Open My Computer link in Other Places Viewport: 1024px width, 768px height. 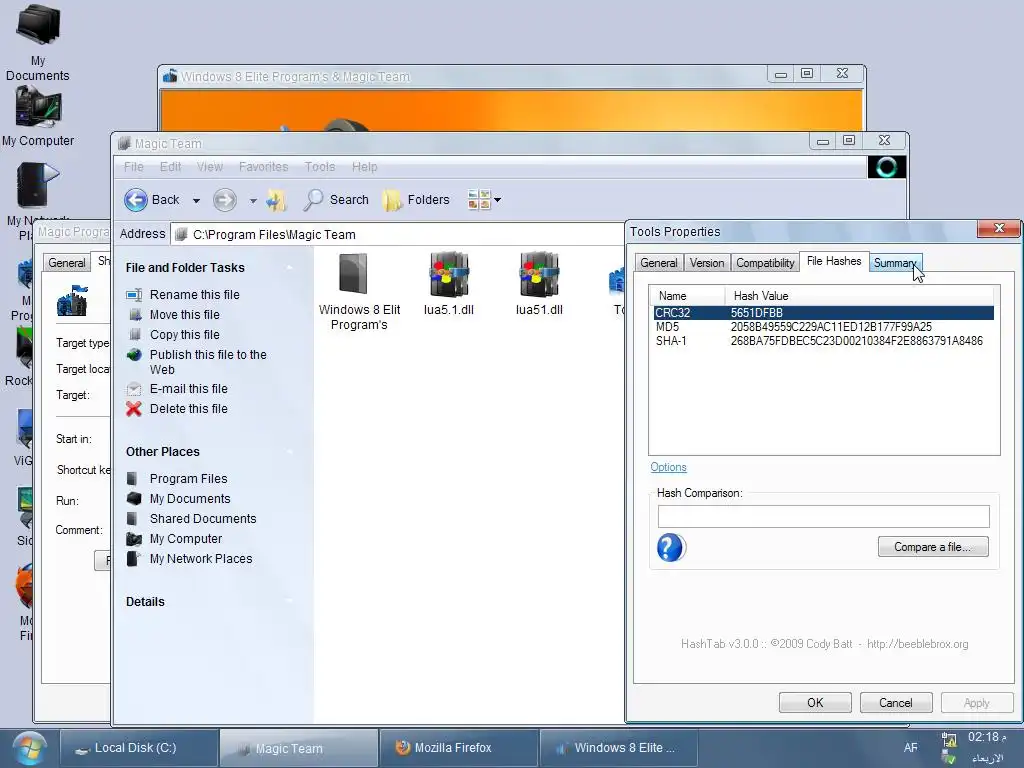(185, 539)
